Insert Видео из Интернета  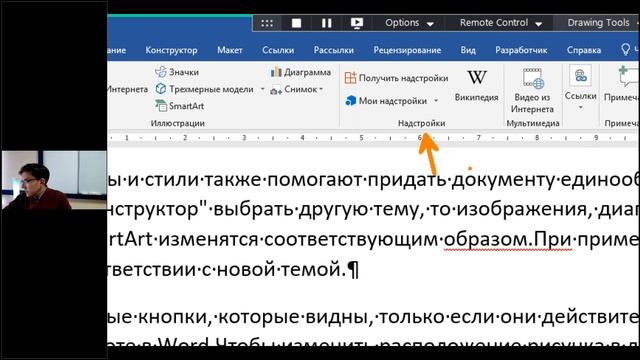click(532, 91)
